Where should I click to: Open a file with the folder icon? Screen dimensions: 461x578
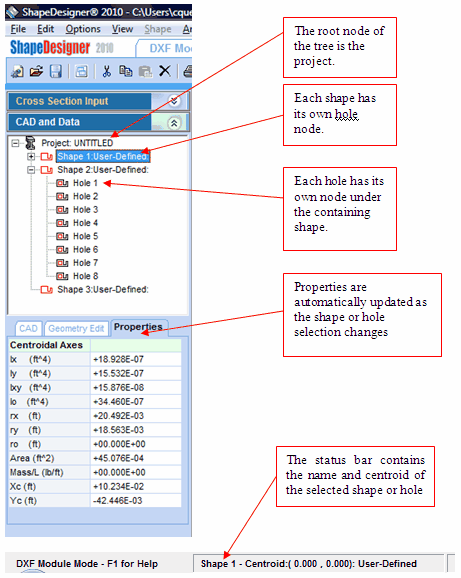click(36, 71)
